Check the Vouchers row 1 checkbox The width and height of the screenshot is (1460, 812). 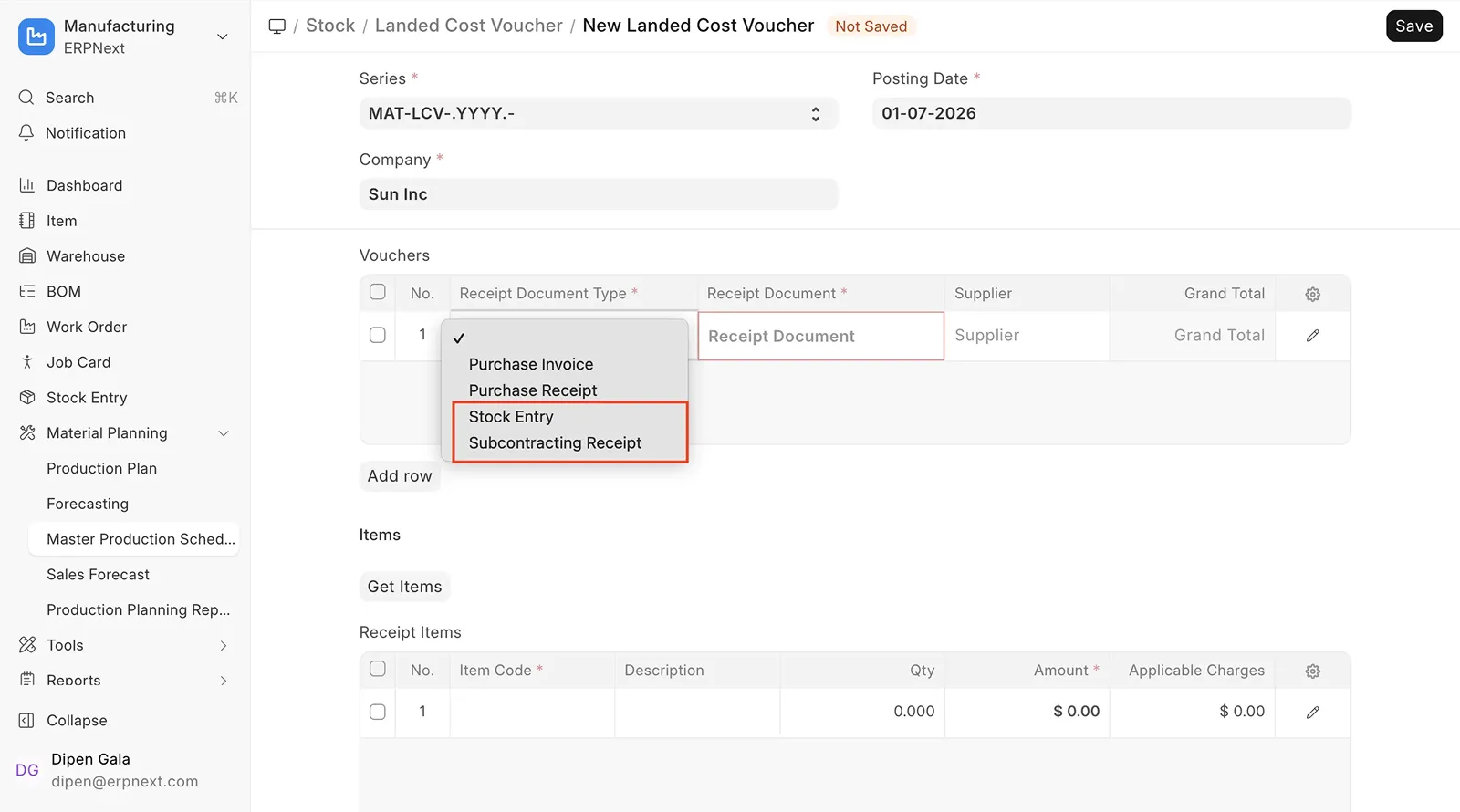click(x=378, y=336)
